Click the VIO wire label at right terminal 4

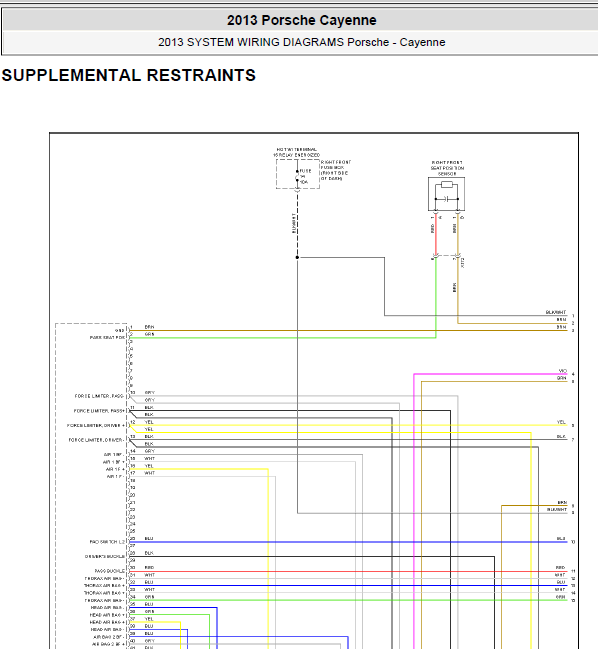[x=562, y=371]
